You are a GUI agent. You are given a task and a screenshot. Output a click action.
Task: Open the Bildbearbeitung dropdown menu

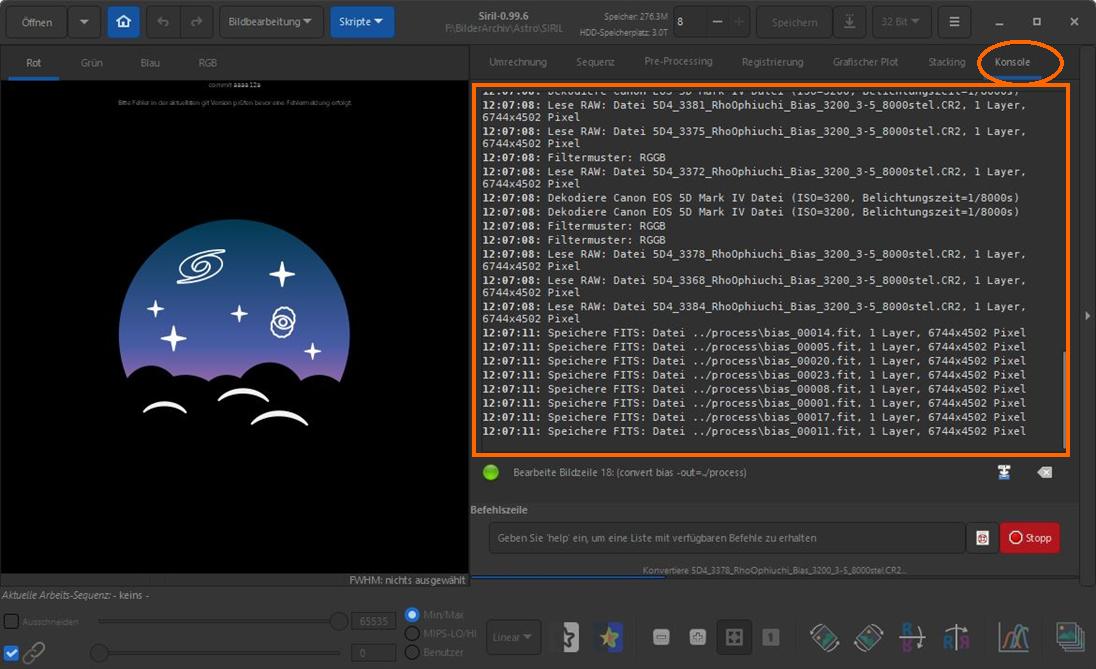(x=270, y=22)
